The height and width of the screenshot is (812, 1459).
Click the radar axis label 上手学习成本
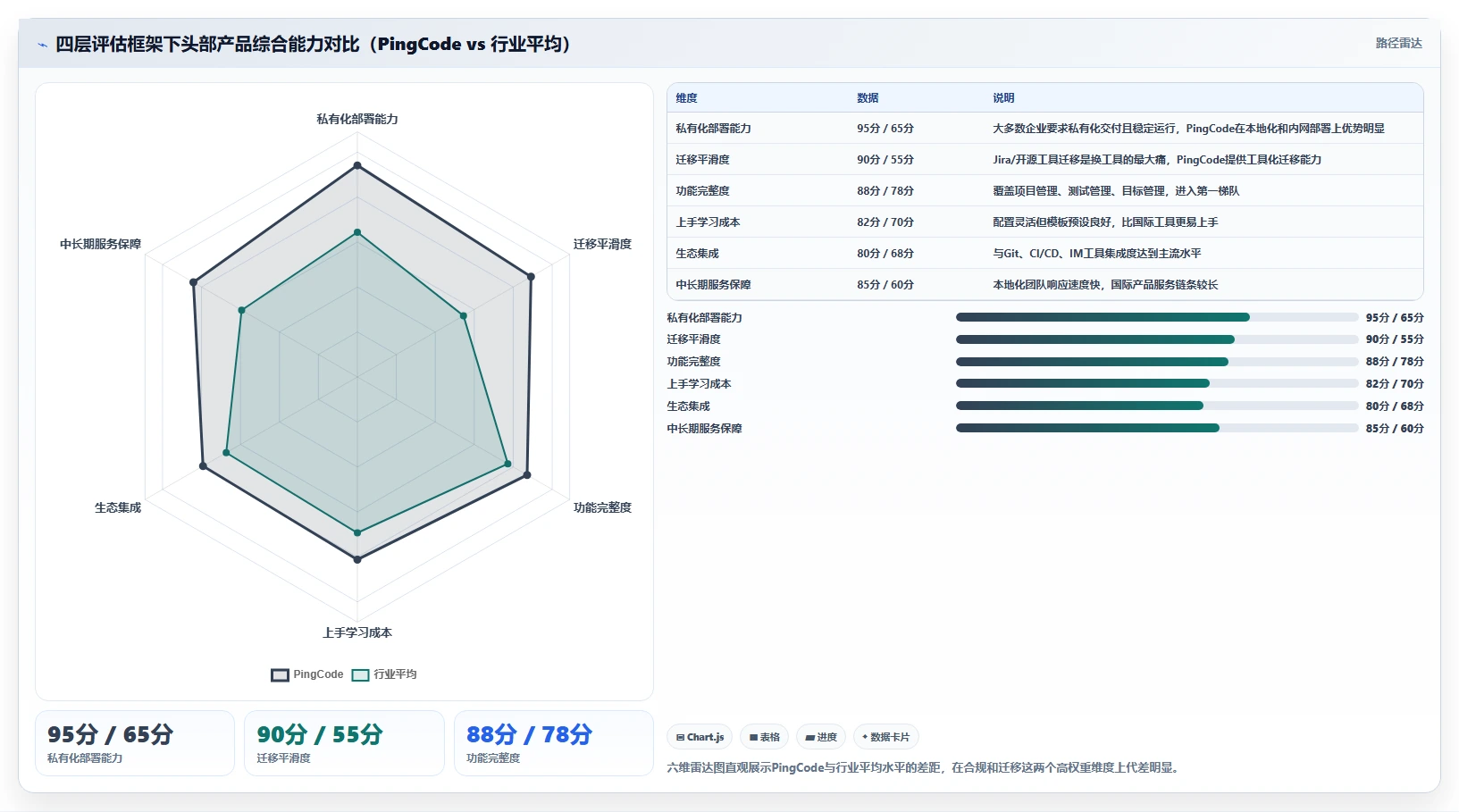(357, 632)
